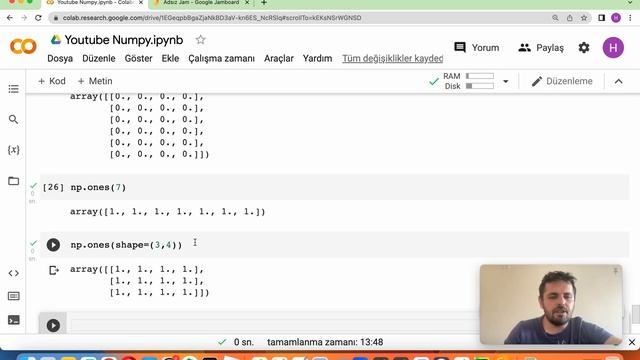Open the command palette icon
This screenshot has height=360, width=640.
point(13,296)
